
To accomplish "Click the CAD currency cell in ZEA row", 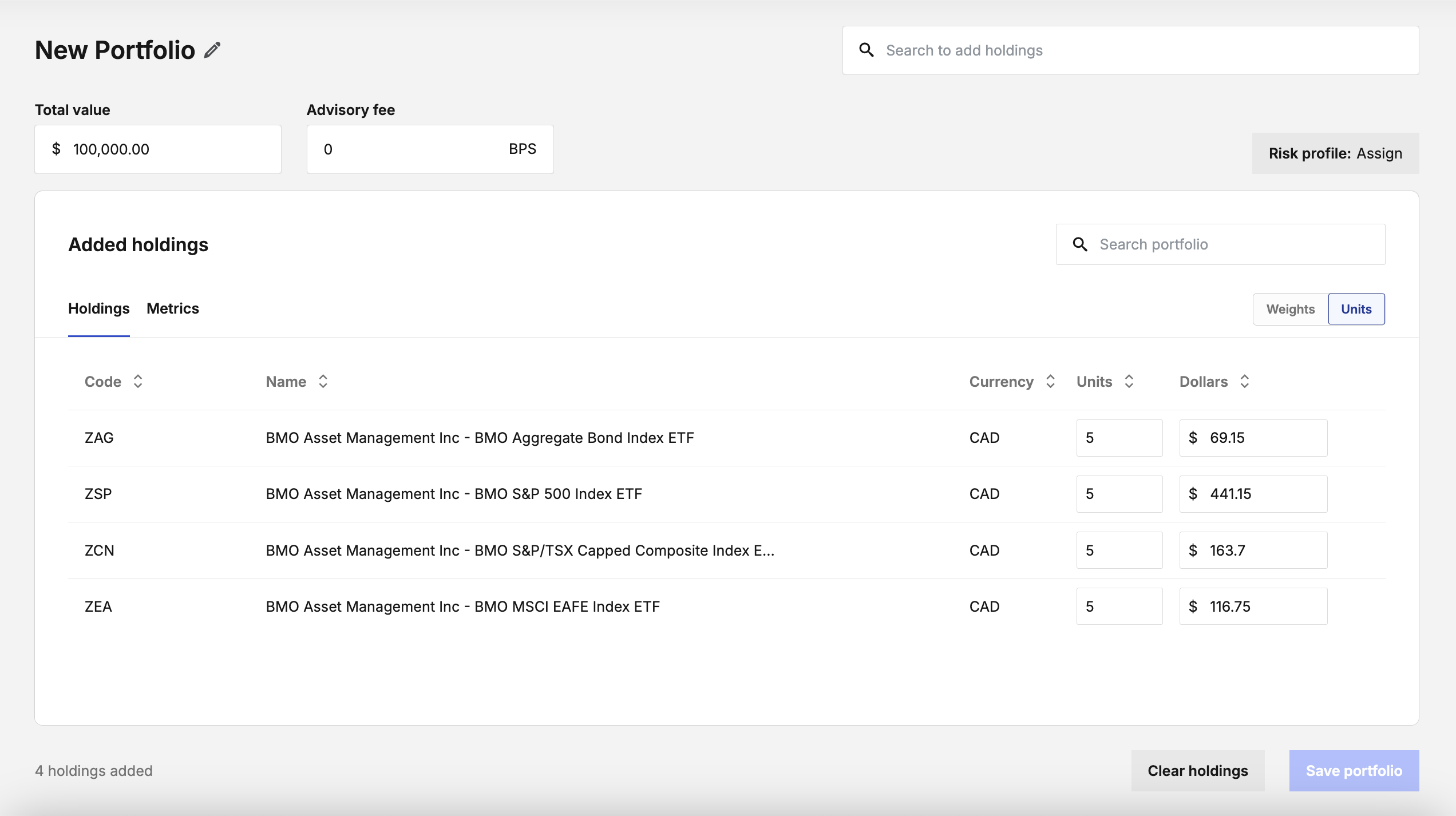I will click(984, 607).
